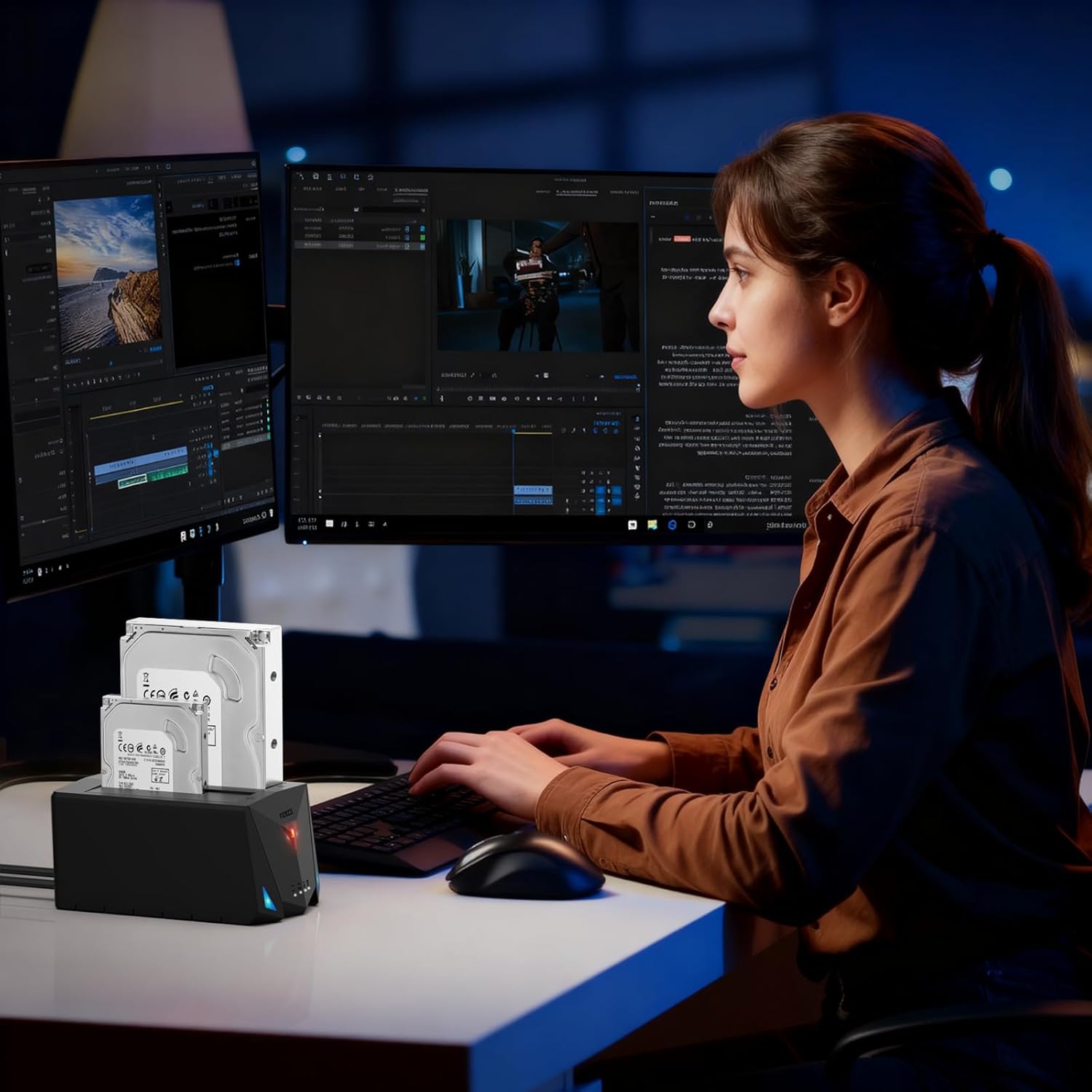1092x1092 pixels.
Task: Launch the blue Edge browser icon on right monitor's taskbar
Action: 672,525
